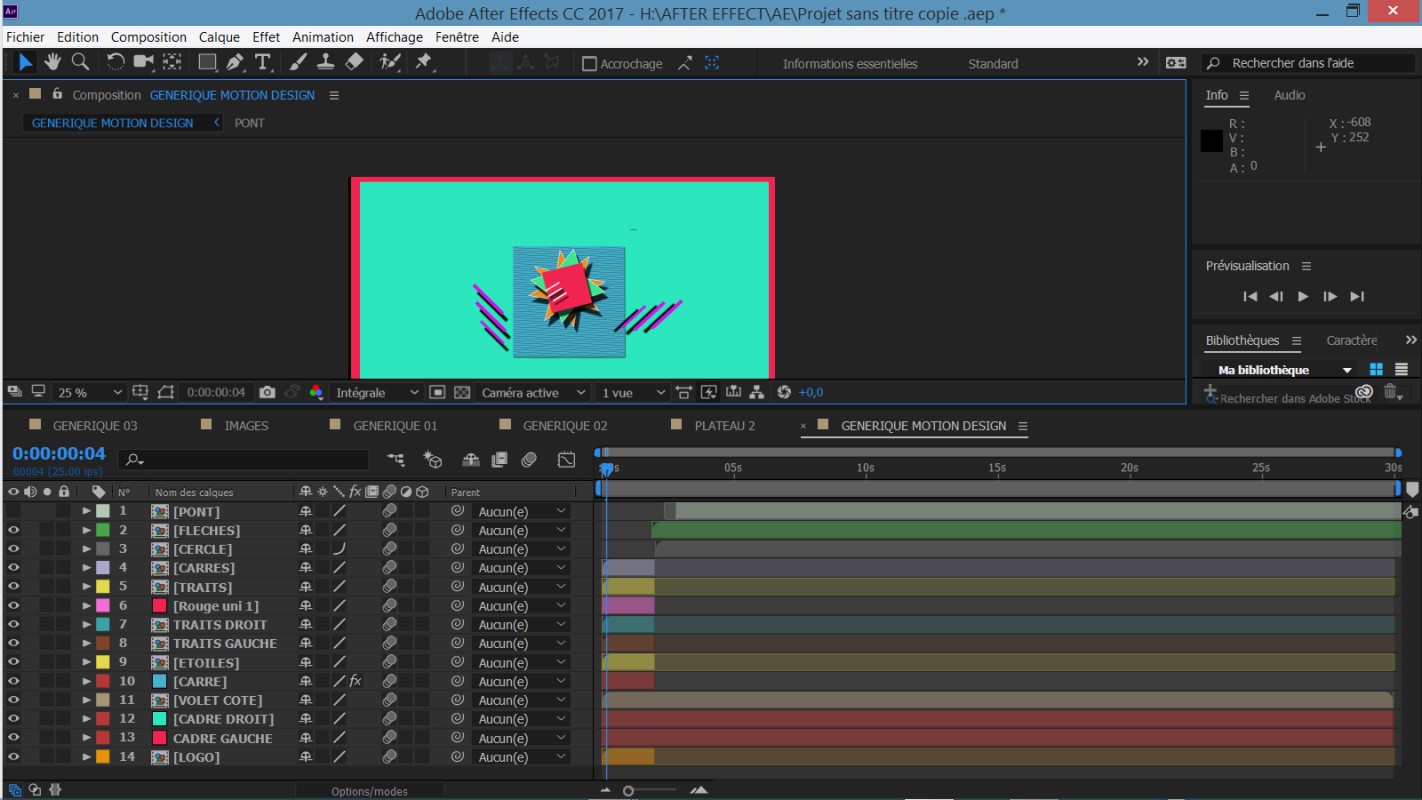Click the timeline zoom slider handle
Image resolution: width=1422 pixels, height=800 pixels.
tap(628, 791)
